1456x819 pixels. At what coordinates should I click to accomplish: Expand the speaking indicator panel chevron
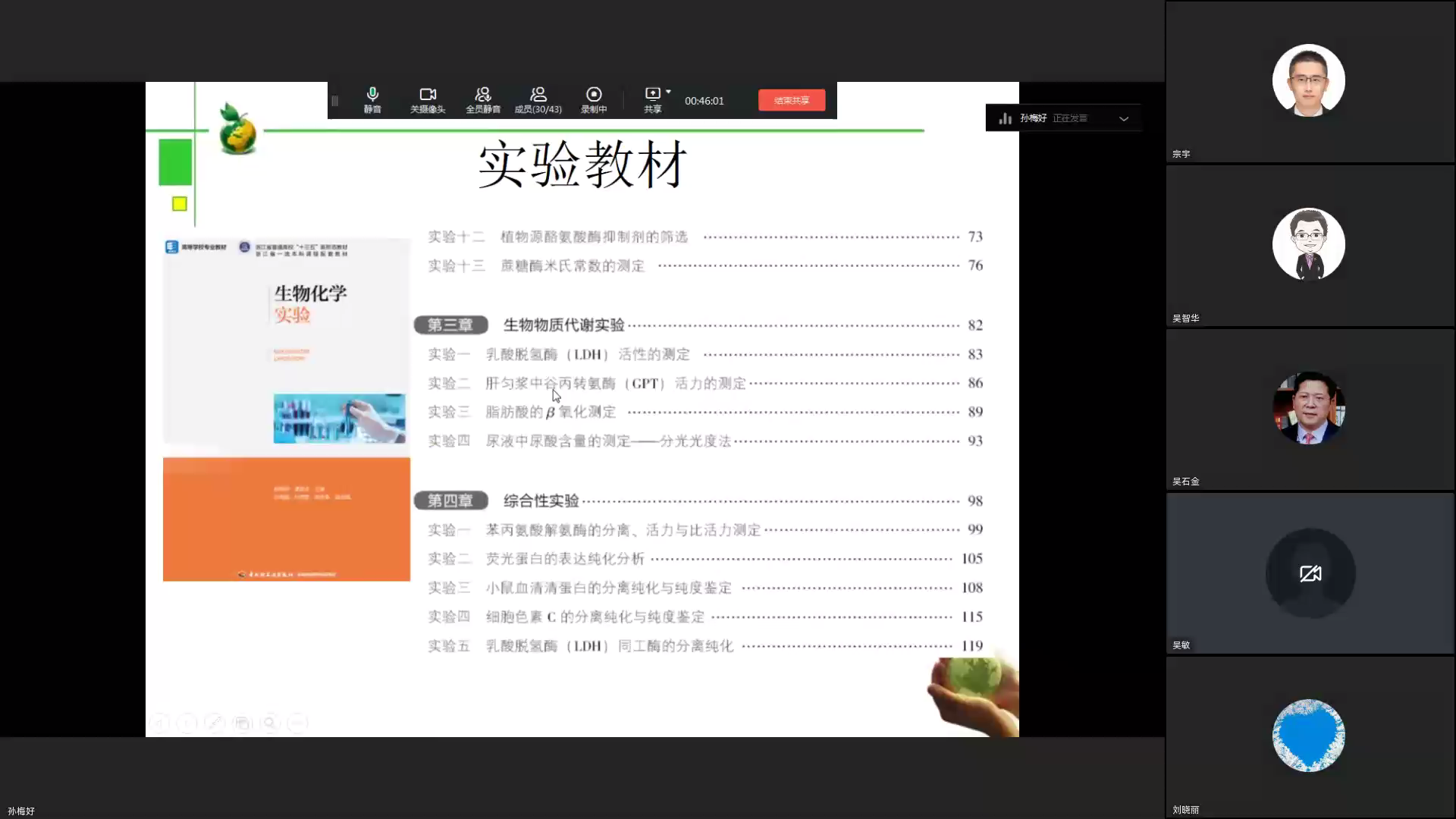[1124, 118]
